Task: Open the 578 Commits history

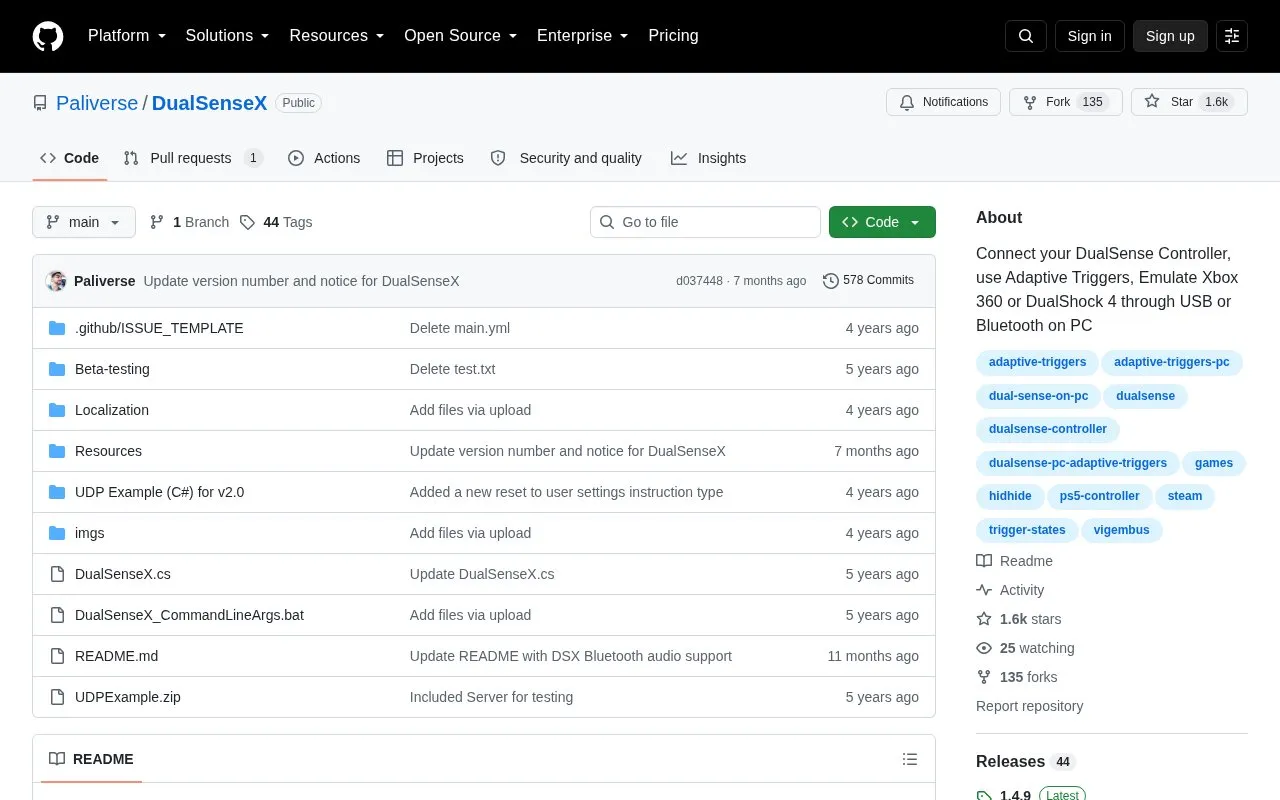Action: (868, 280)
